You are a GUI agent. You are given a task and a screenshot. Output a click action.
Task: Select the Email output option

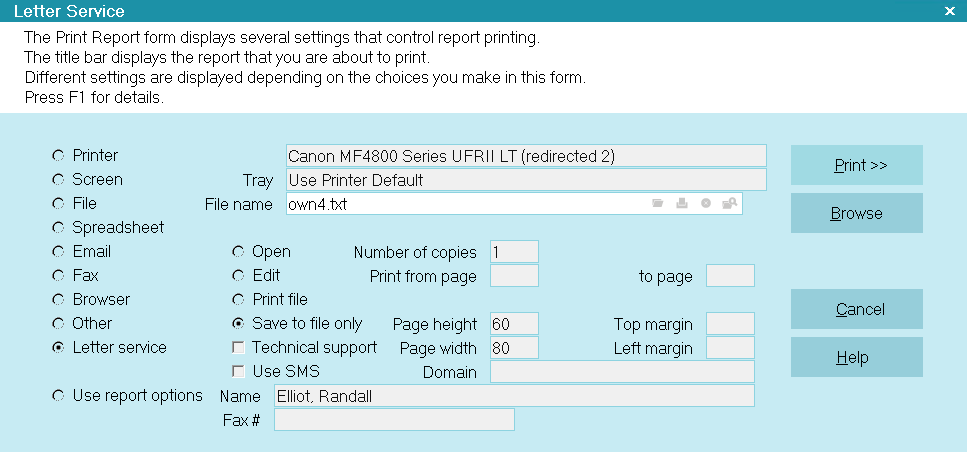pyautogui.click(x=58, y=252)
